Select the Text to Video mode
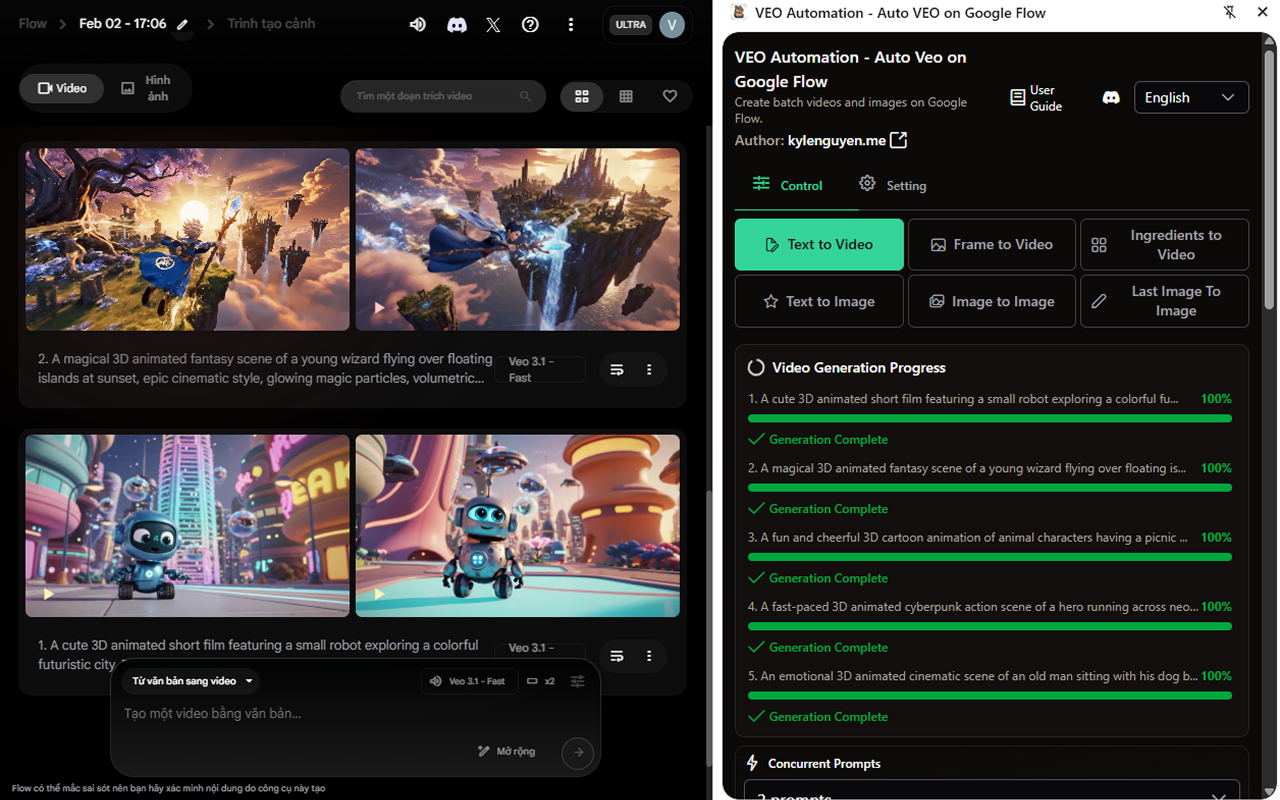The width and height of the screenshot is (1280, 800). tap(819, 244)
